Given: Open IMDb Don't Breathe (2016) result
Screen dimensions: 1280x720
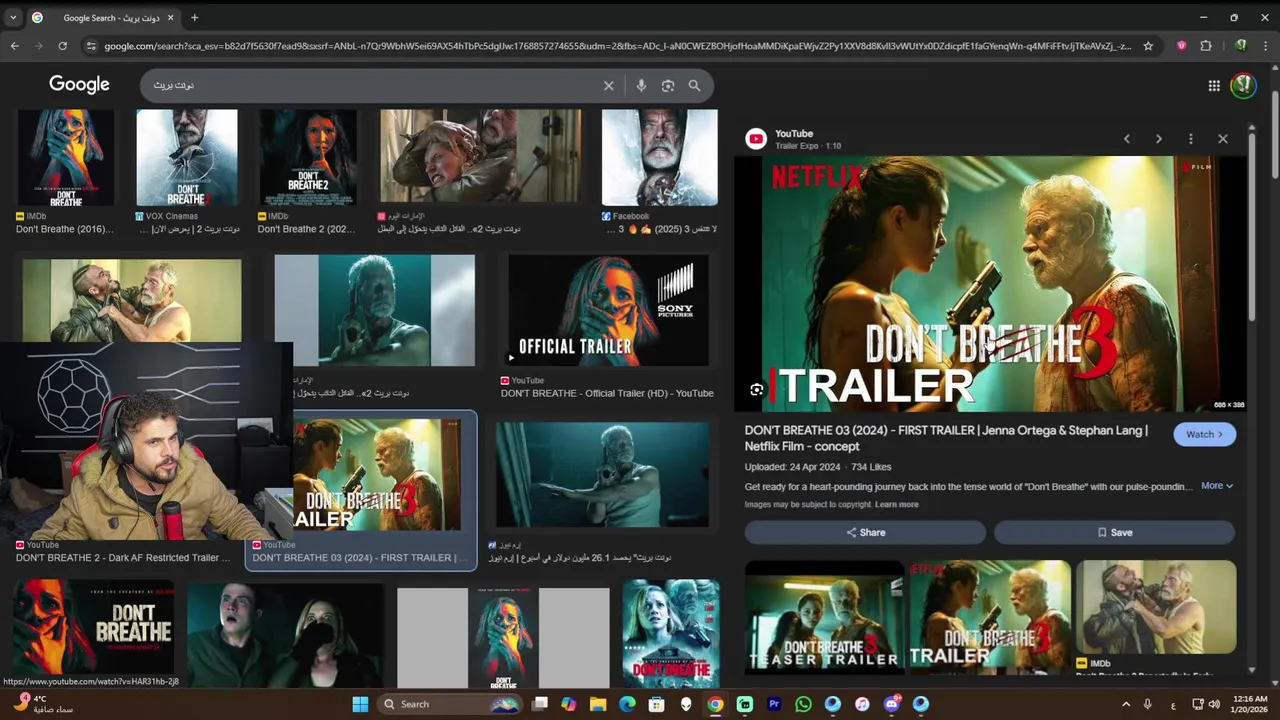Looking at the screenshot, I should pyautogui.click(x=66, y=172).
